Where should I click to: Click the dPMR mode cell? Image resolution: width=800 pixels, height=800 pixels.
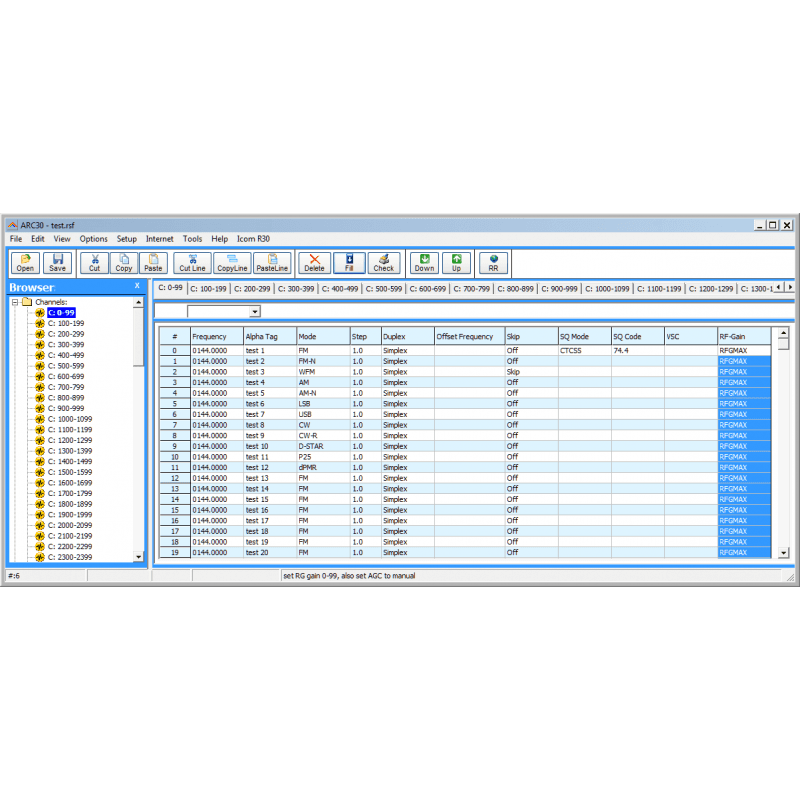point(323,467)
